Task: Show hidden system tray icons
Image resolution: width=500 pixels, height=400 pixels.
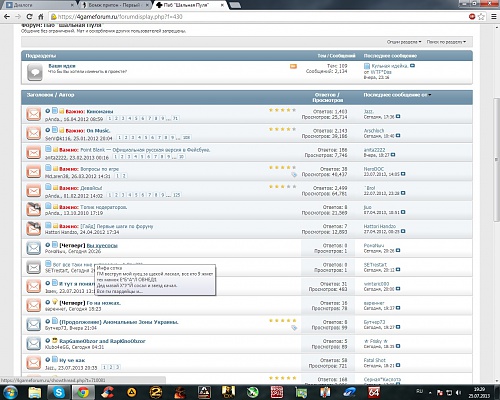Action: [x=430, y=393]
